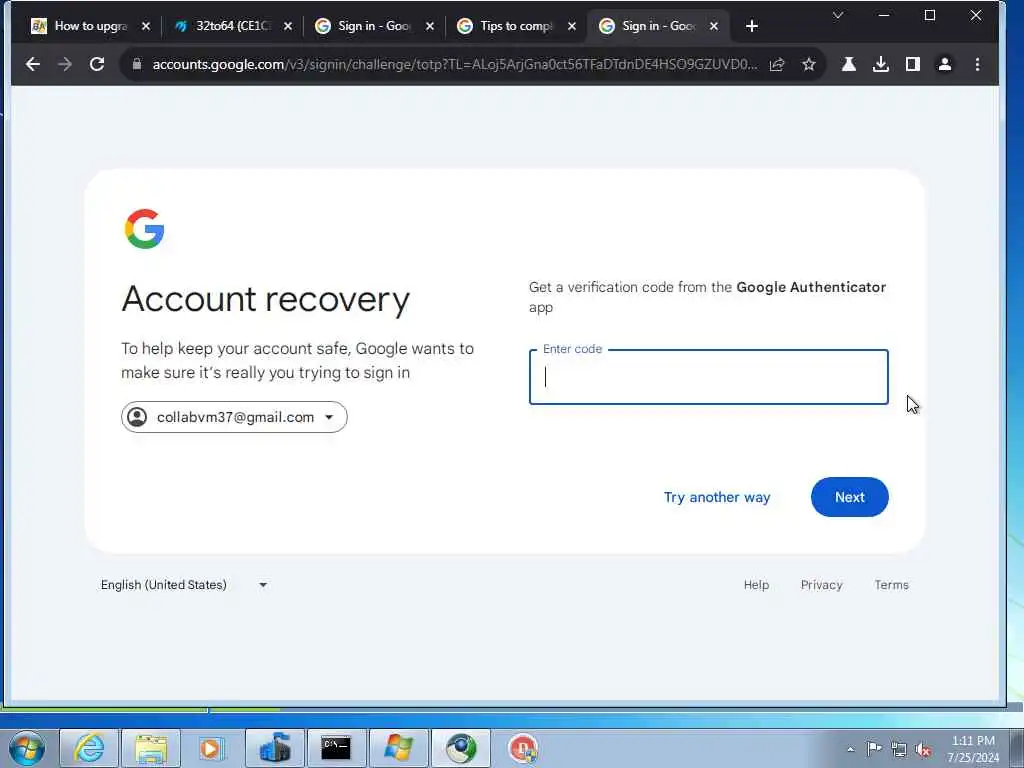Viewport: 1024px width, 768px height.
Task: Open the English (United States) language dropdown
Action: click(184, 584)
